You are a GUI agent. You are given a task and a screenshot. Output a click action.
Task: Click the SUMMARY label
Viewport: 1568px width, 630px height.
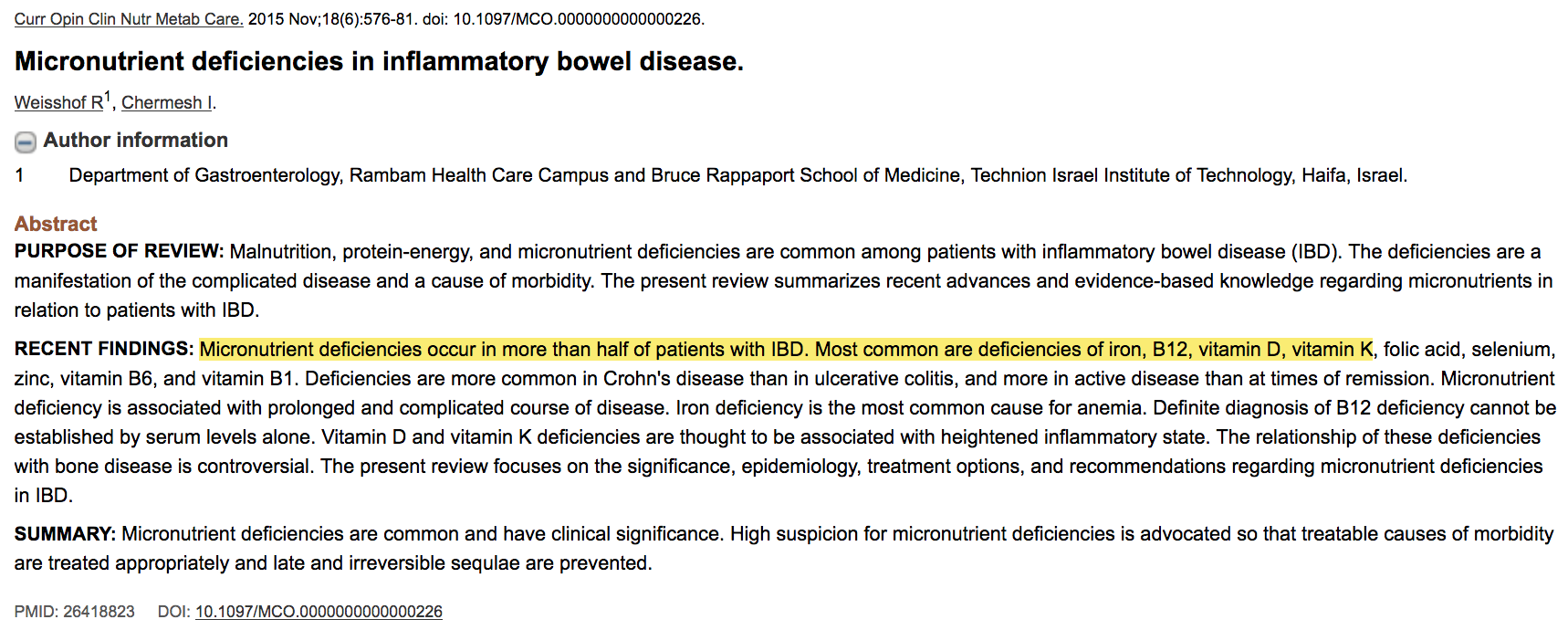(x=65, y=534)
